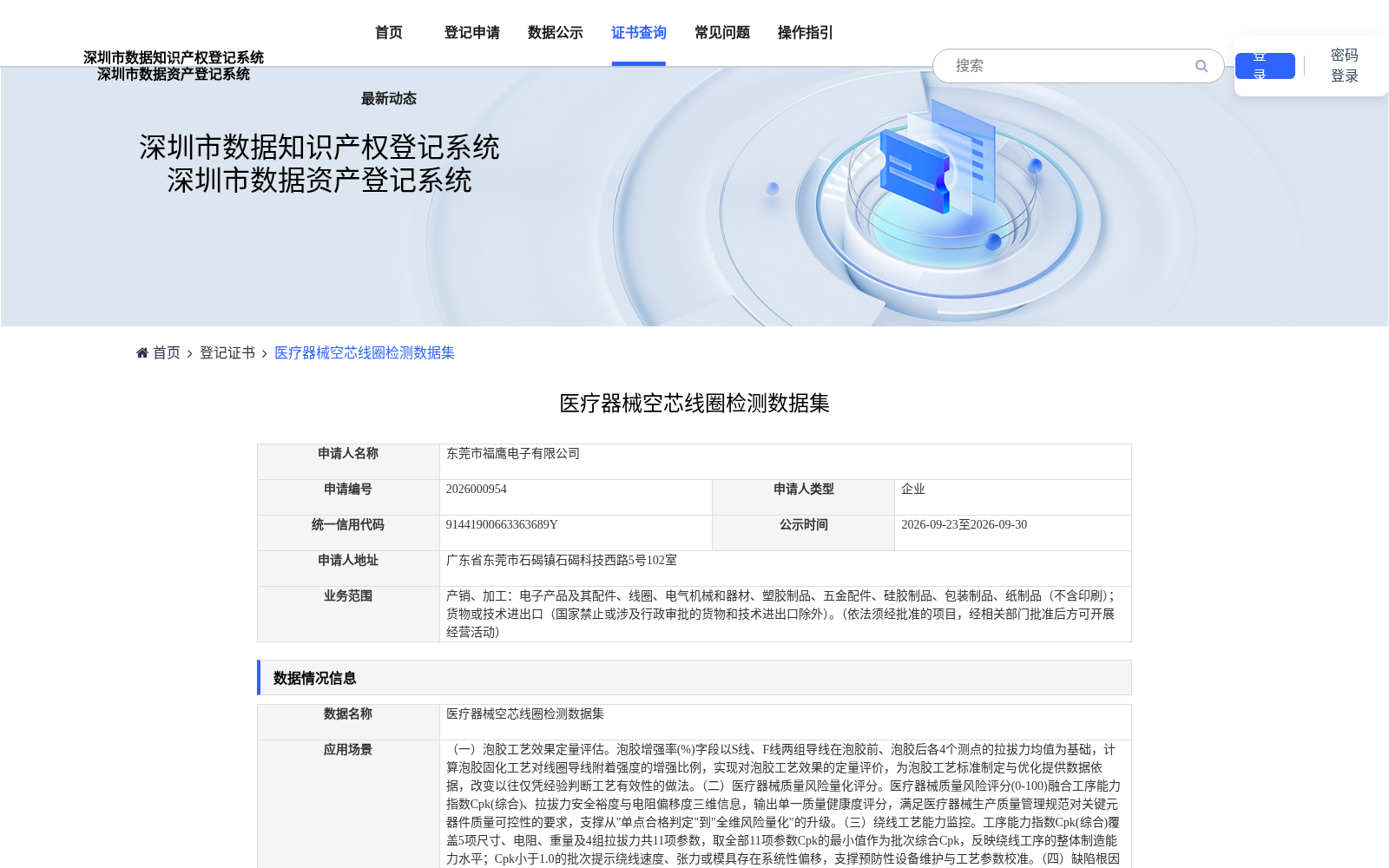Viewport: 1389px width, 868px height.
Task: Click the 企业 applicant type value
Action: click(913, 490)
